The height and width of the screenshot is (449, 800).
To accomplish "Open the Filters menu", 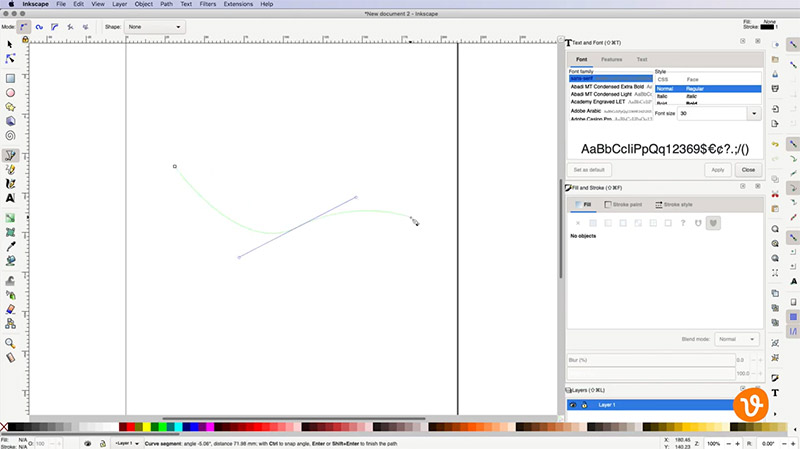I will 208,4.
